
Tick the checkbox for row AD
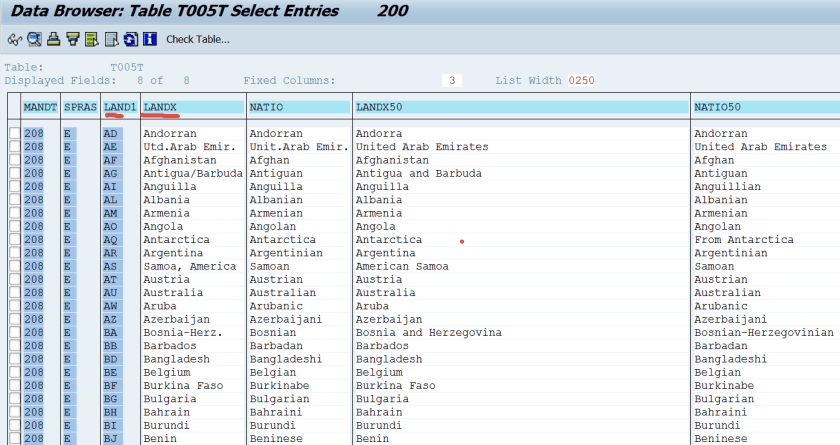point(14,133)
